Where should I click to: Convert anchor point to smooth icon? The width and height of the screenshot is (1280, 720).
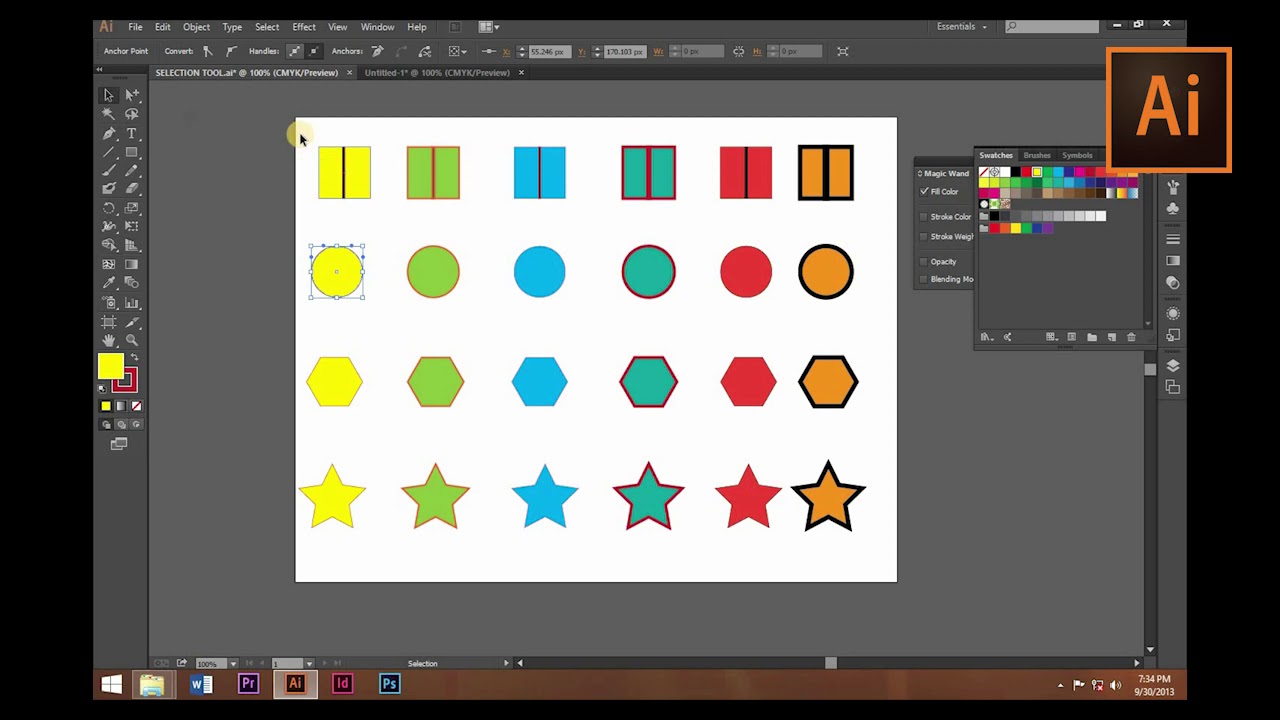tap(231, 51)
